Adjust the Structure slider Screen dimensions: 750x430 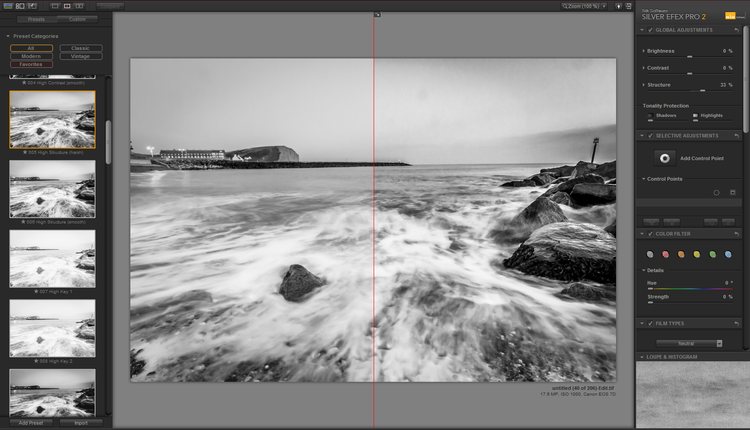click(x=690, y=90)
